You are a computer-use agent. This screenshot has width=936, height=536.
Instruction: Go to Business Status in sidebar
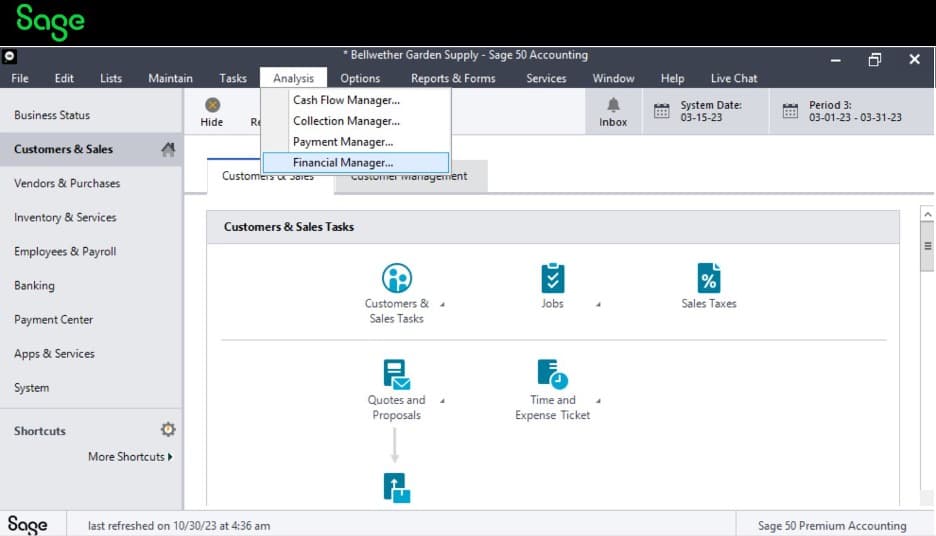click(91, 115)
